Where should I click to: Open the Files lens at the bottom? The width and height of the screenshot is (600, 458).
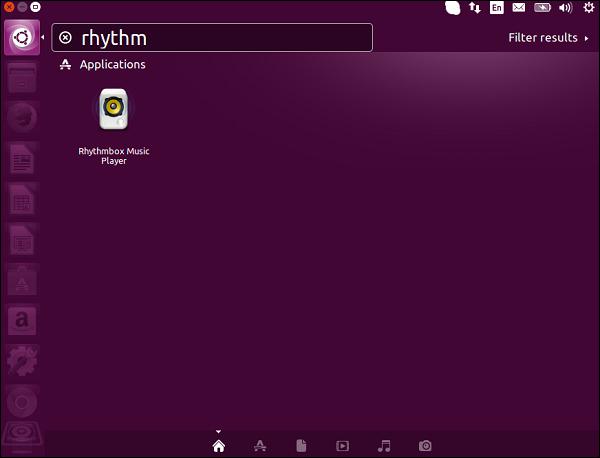pyautogui.click(x=301, y=445)
